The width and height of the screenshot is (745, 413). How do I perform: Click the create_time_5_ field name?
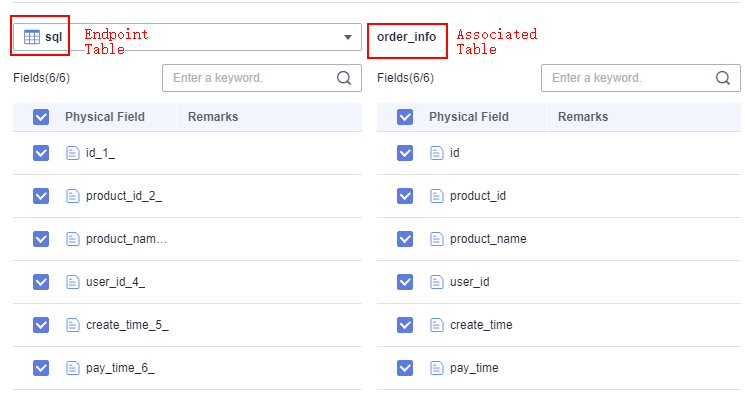point(127,325)
